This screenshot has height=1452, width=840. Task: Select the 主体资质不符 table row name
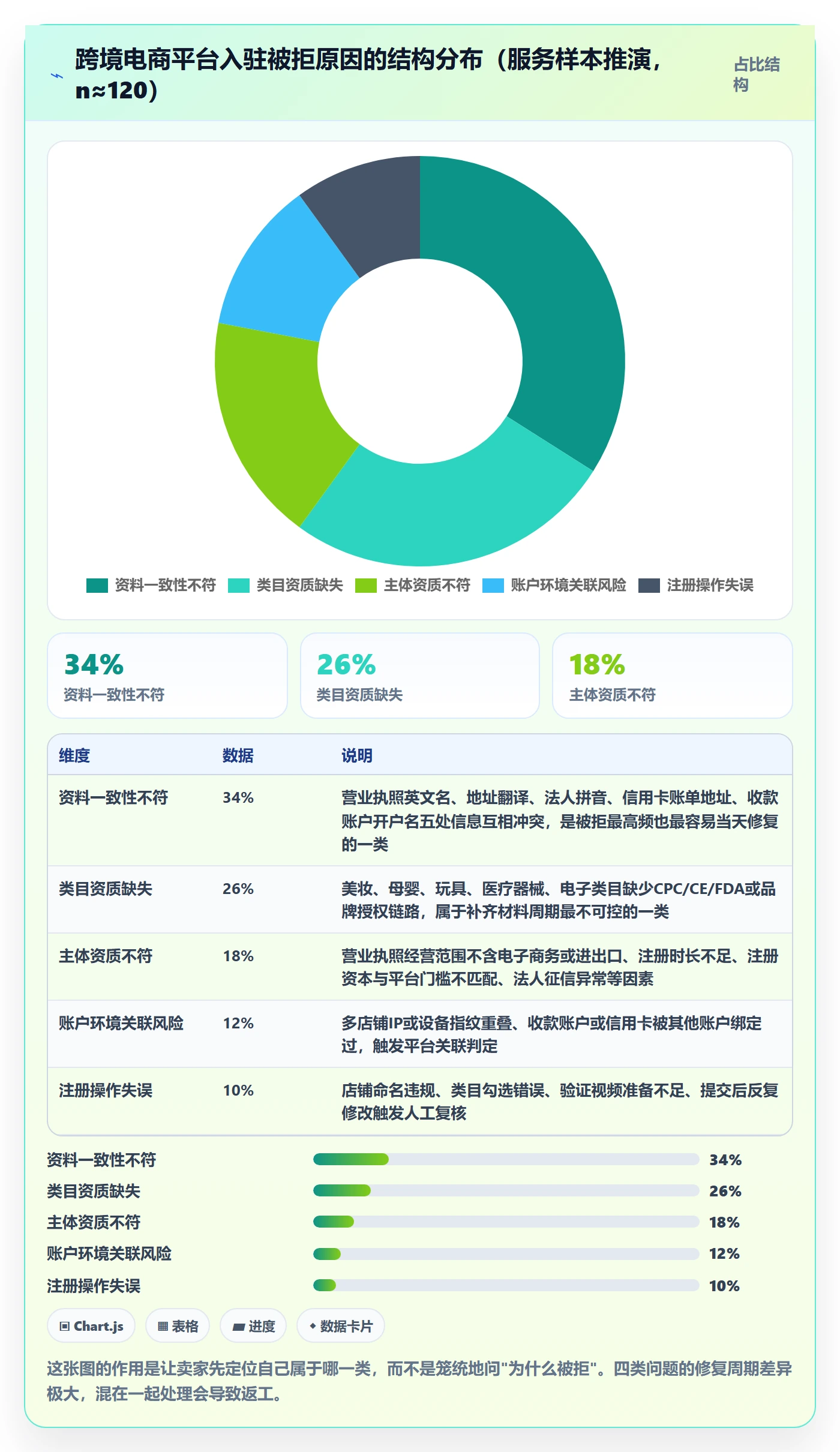point(106,956)
